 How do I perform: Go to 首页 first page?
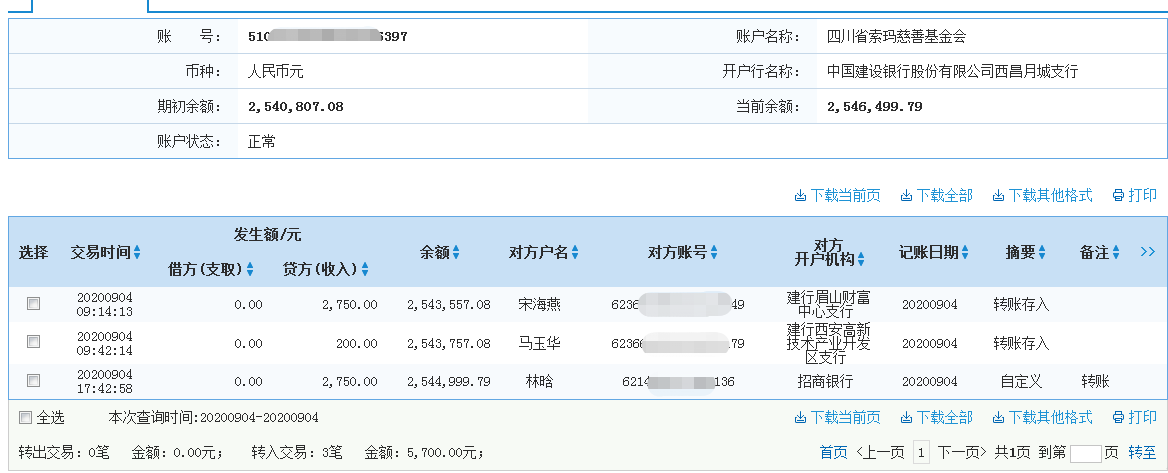point(834,452)
